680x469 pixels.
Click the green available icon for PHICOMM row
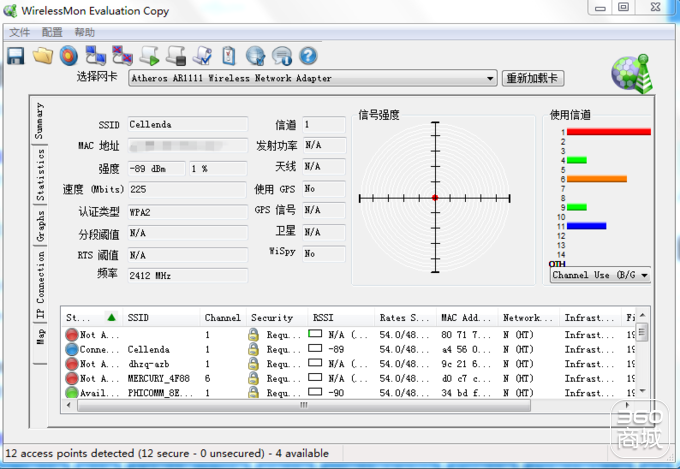click(x=72, y=393)
